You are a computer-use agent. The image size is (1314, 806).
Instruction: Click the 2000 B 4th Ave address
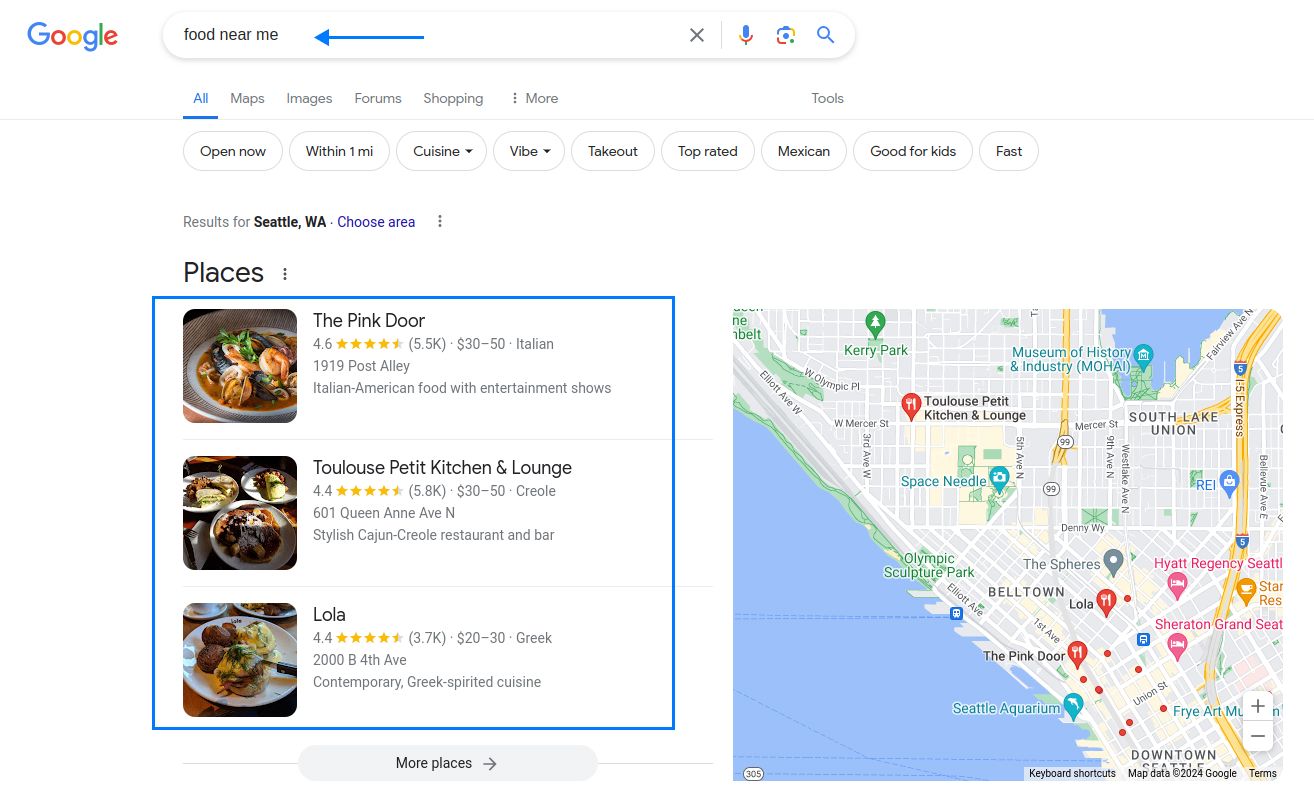pos(360,660)
